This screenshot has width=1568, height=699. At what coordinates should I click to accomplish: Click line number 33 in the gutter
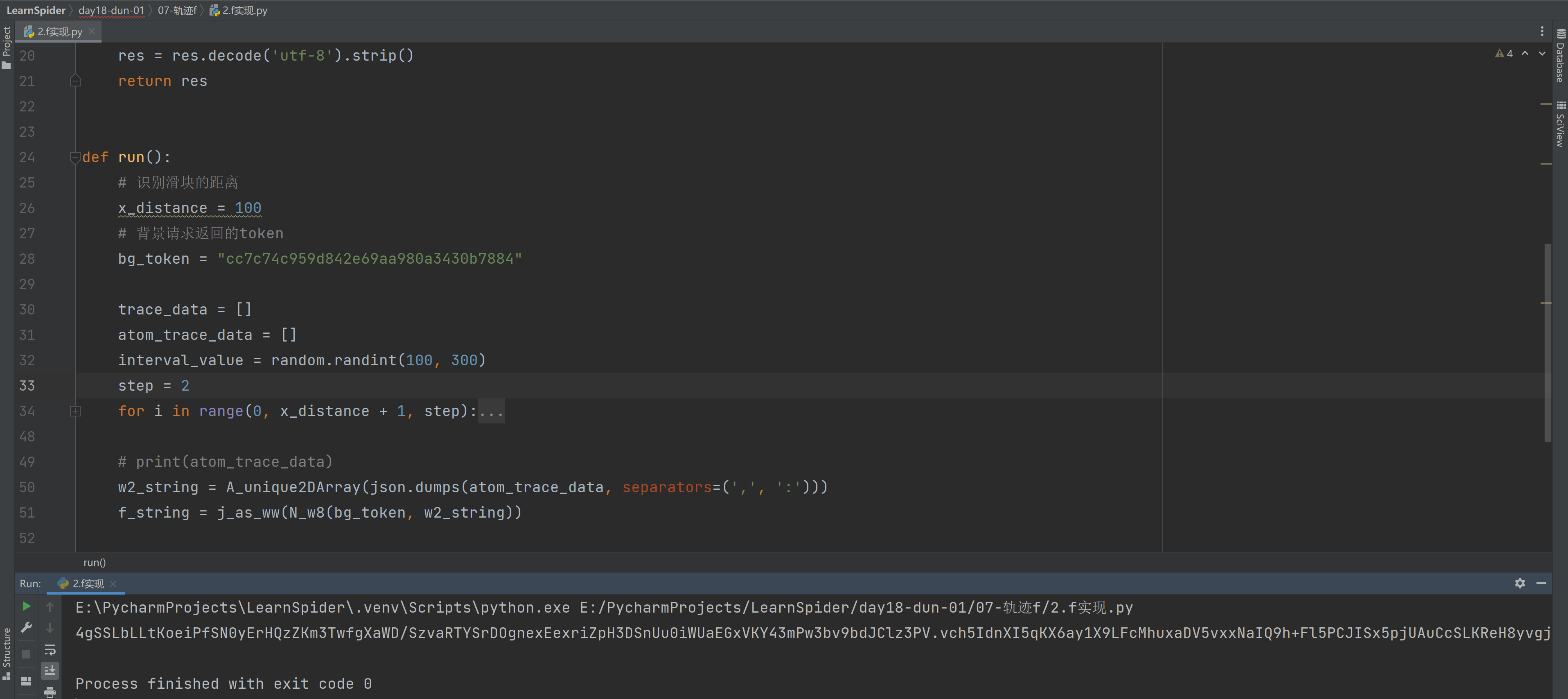point(27,385)
